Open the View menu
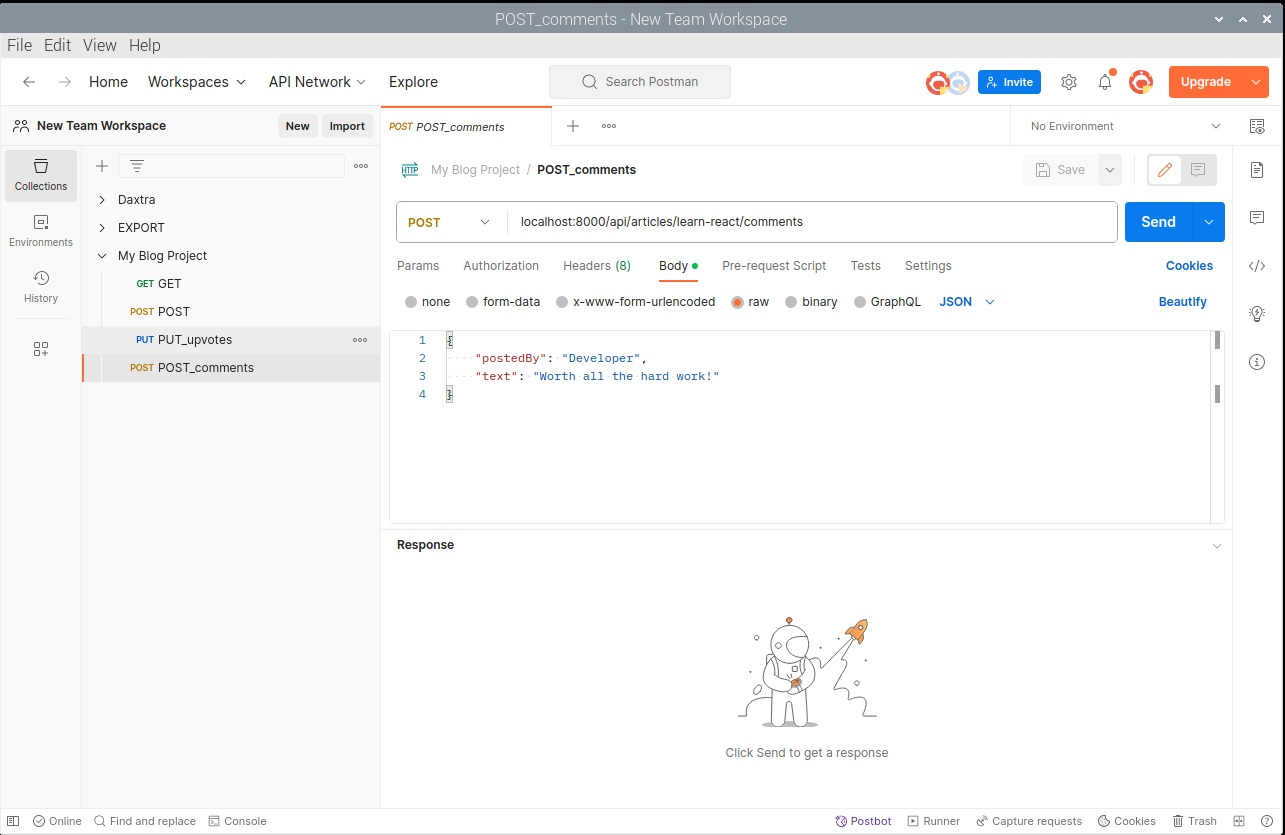Image resolution: width=1285 pixels, height=835 pixels. [100, 45]
